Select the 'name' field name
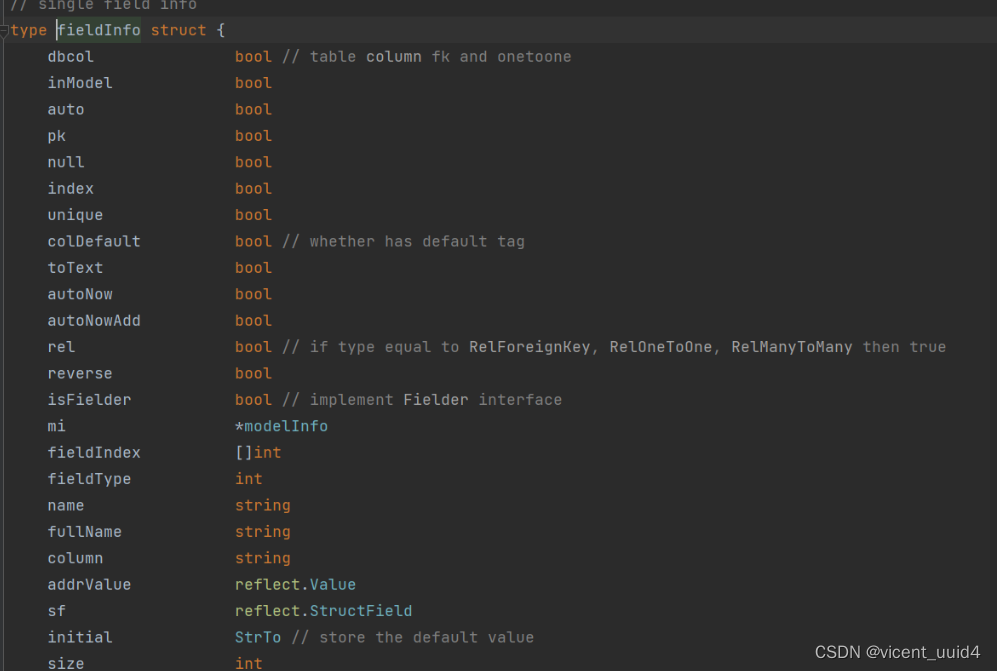The width and height of the screenshot is (997, 671). tap(65, 506)
